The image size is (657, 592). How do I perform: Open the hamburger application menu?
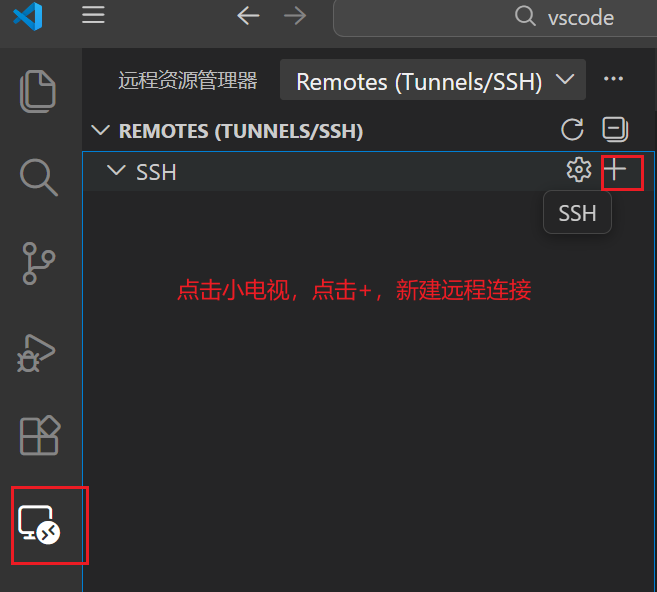point(93,16)
